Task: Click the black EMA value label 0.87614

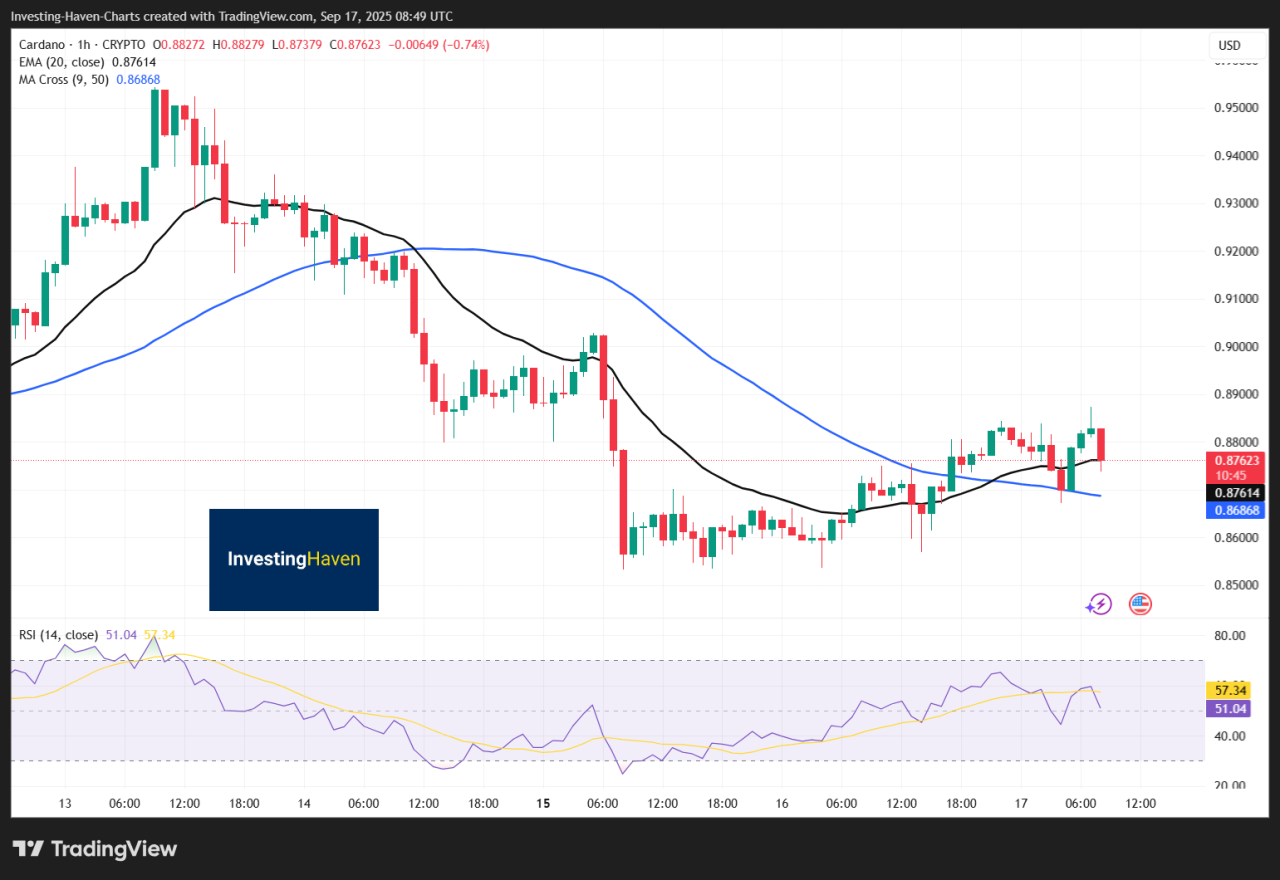Action: [x=1237, y=493]
